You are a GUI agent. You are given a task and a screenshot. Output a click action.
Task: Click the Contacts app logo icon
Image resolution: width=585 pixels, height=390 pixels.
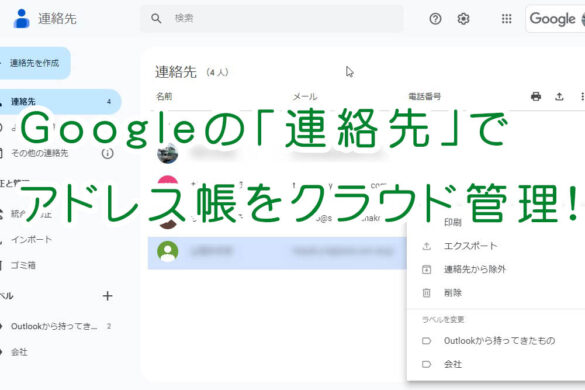tap(21, 18)
